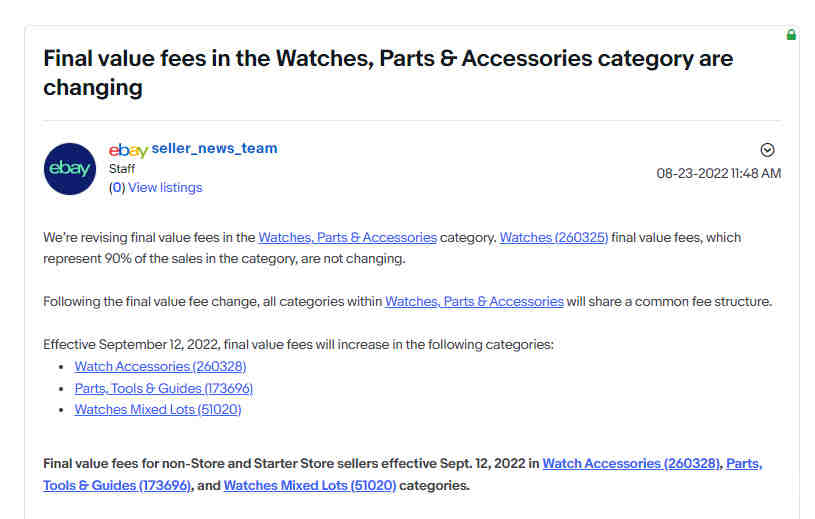The image size is (815, 519).
Task: Click the colorful eBay logo beside the username
Action: (x=128, y=150)
